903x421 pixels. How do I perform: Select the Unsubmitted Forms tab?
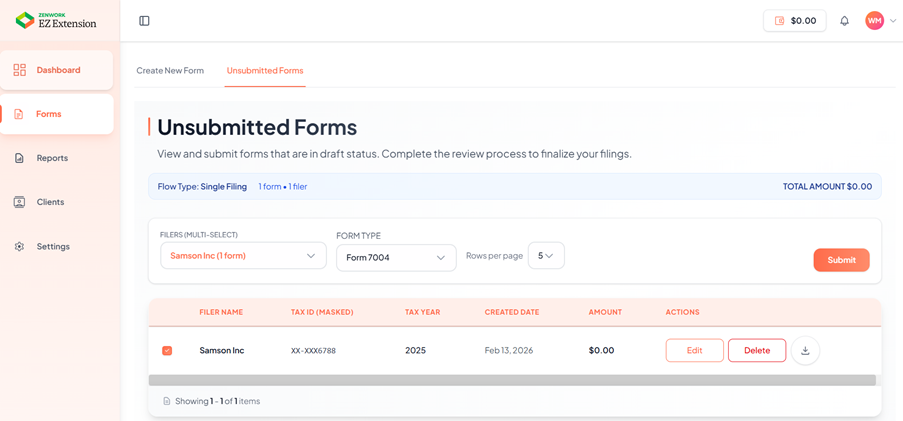[265, 71]
